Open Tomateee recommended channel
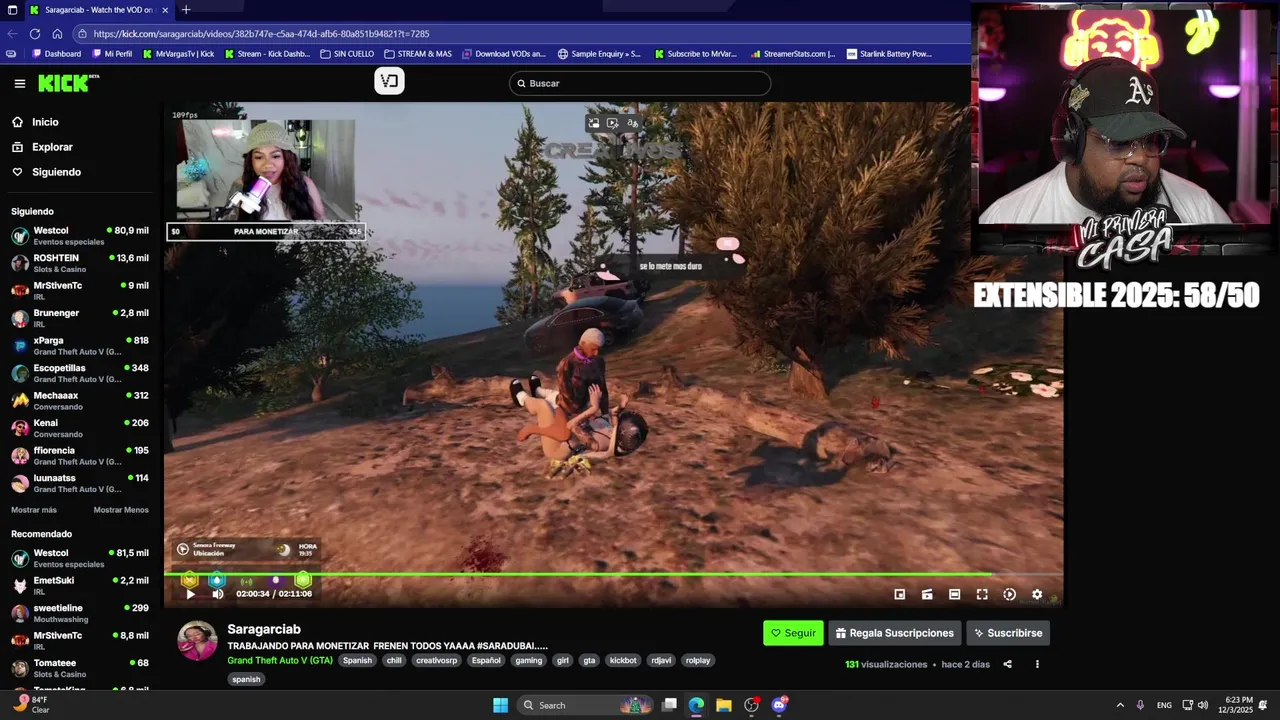The image size is (1280, 720). [80, 668]
